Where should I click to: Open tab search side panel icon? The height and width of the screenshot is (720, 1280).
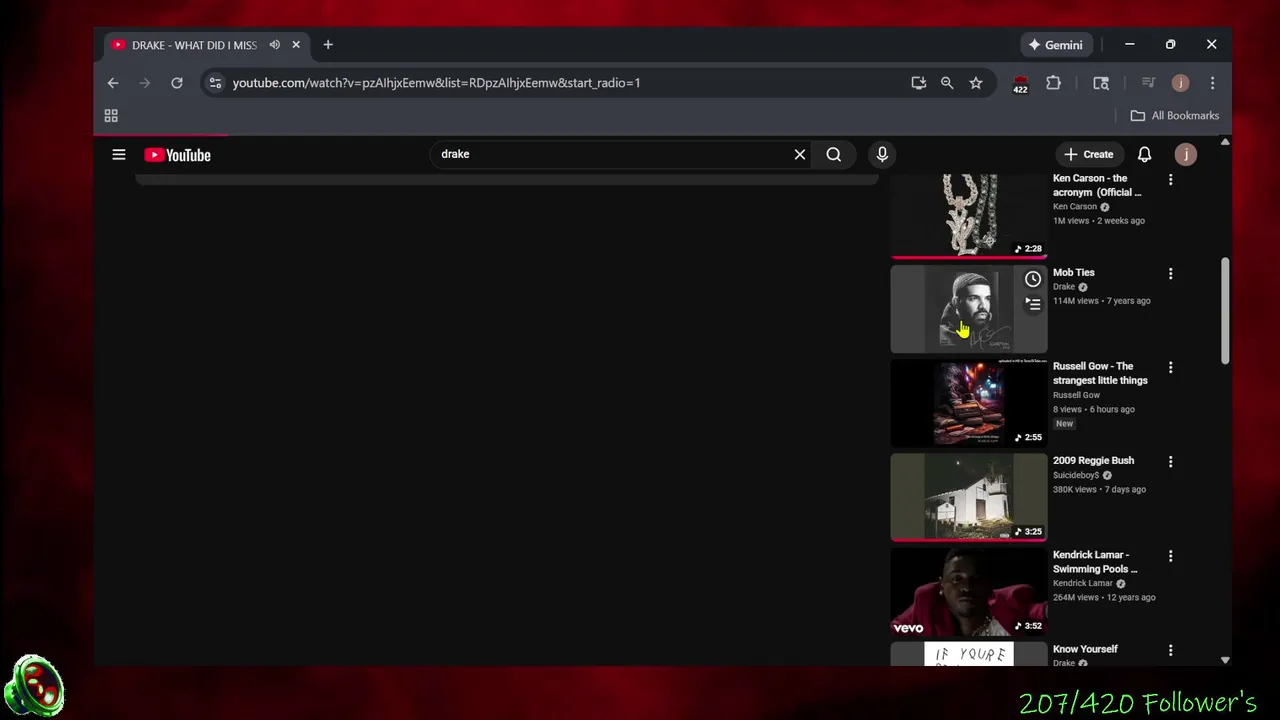pos(1101,83)
